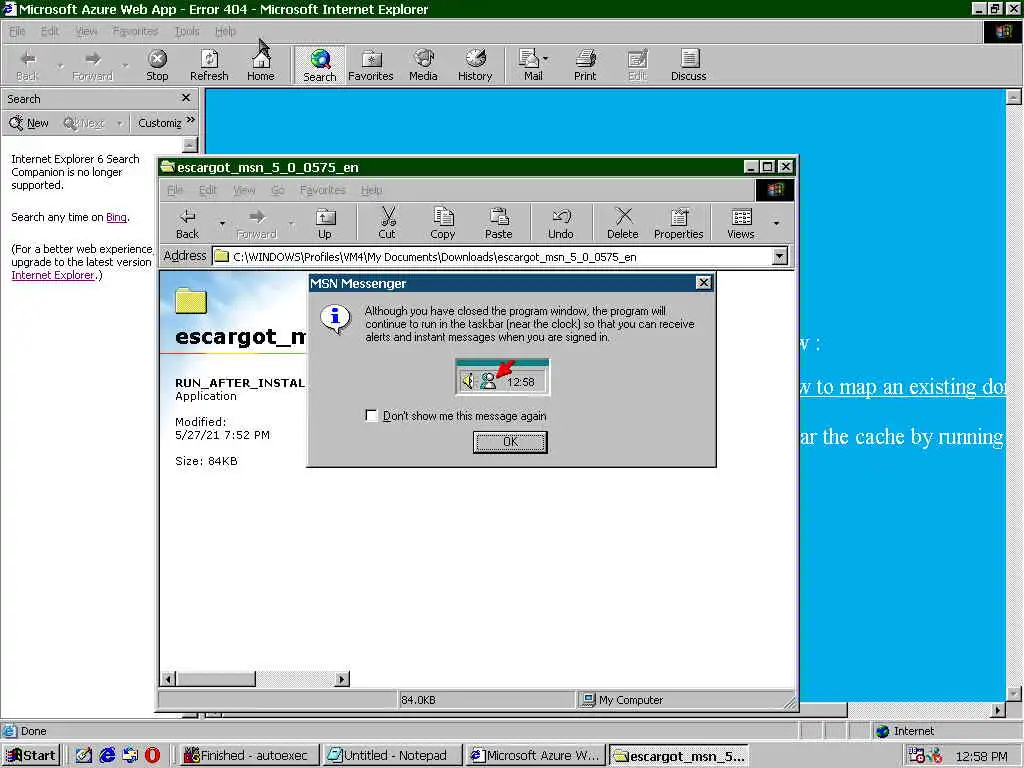Close the MSN Messenger dialog with X
The image size is (1024, 768).
[x=703, y=283]
